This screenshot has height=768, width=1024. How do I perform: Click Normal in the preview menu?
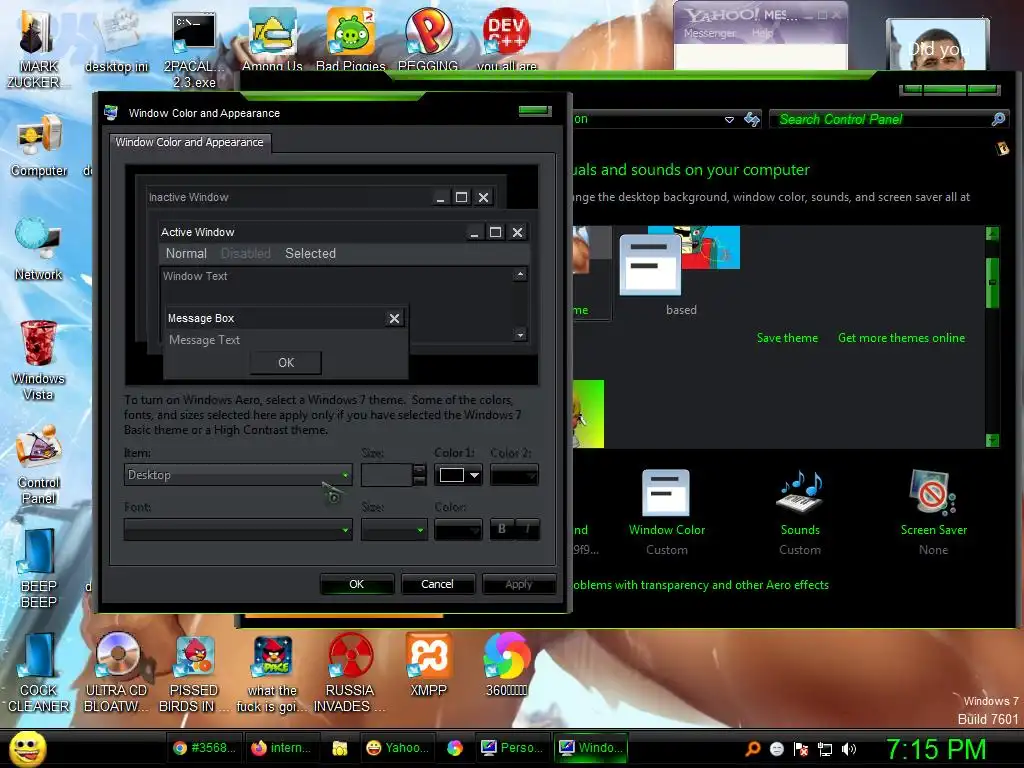[186, 253]
